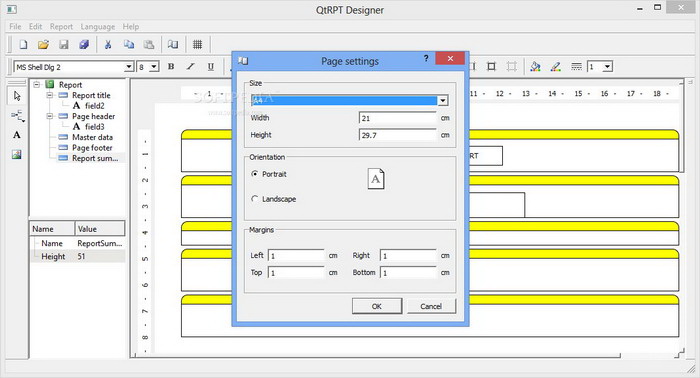Click the blue stacked-pages toolbar icon
700x378 pixels.
point(84,44)
